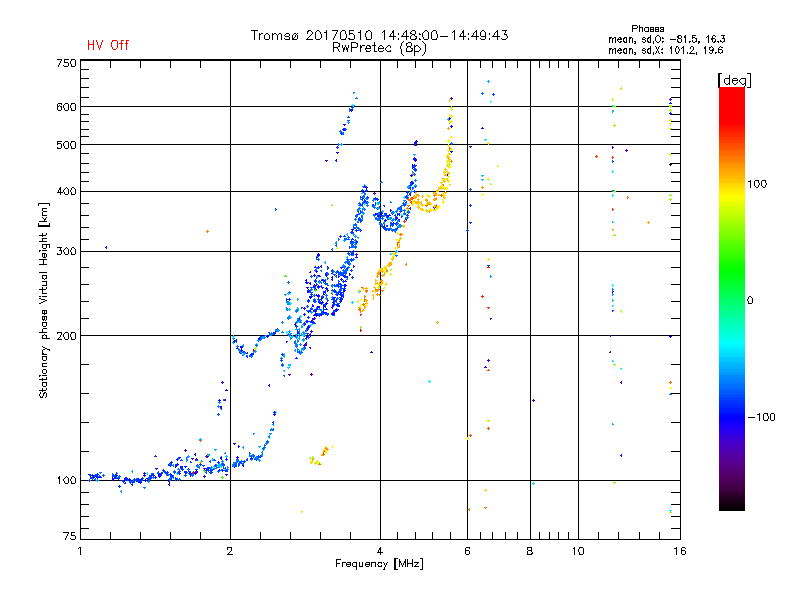Click the phase colorbar gradient
This screenshot has width=800, height=600.
(x=732, y=298)
